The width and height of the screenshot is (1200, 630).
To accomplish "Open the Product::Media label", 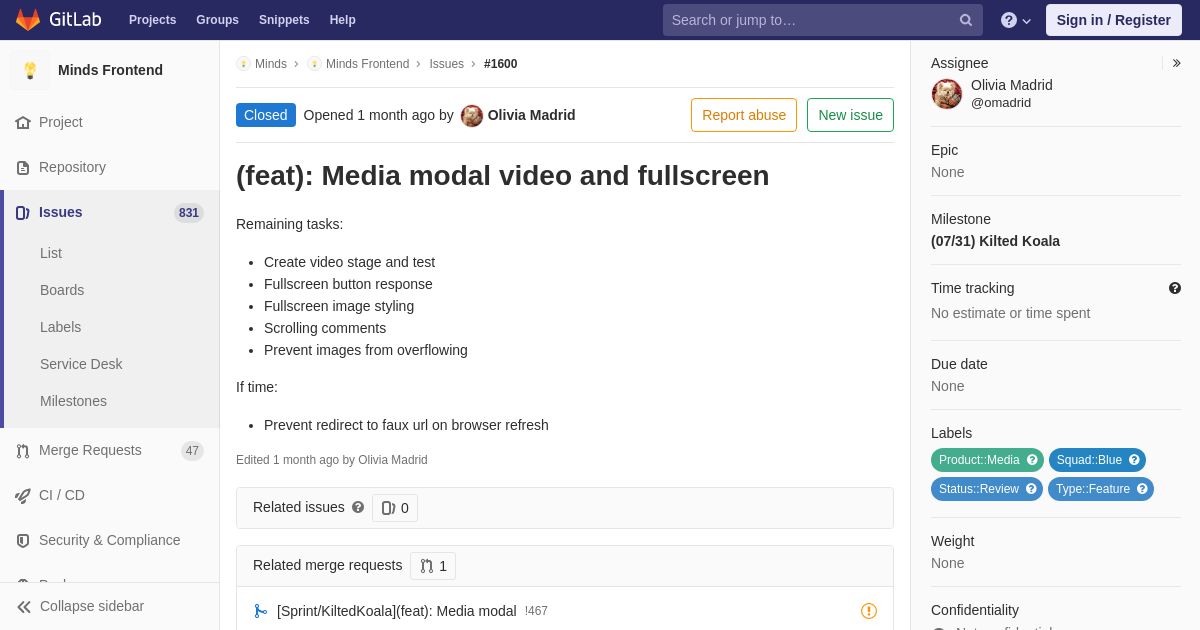I will pos(978,460).
